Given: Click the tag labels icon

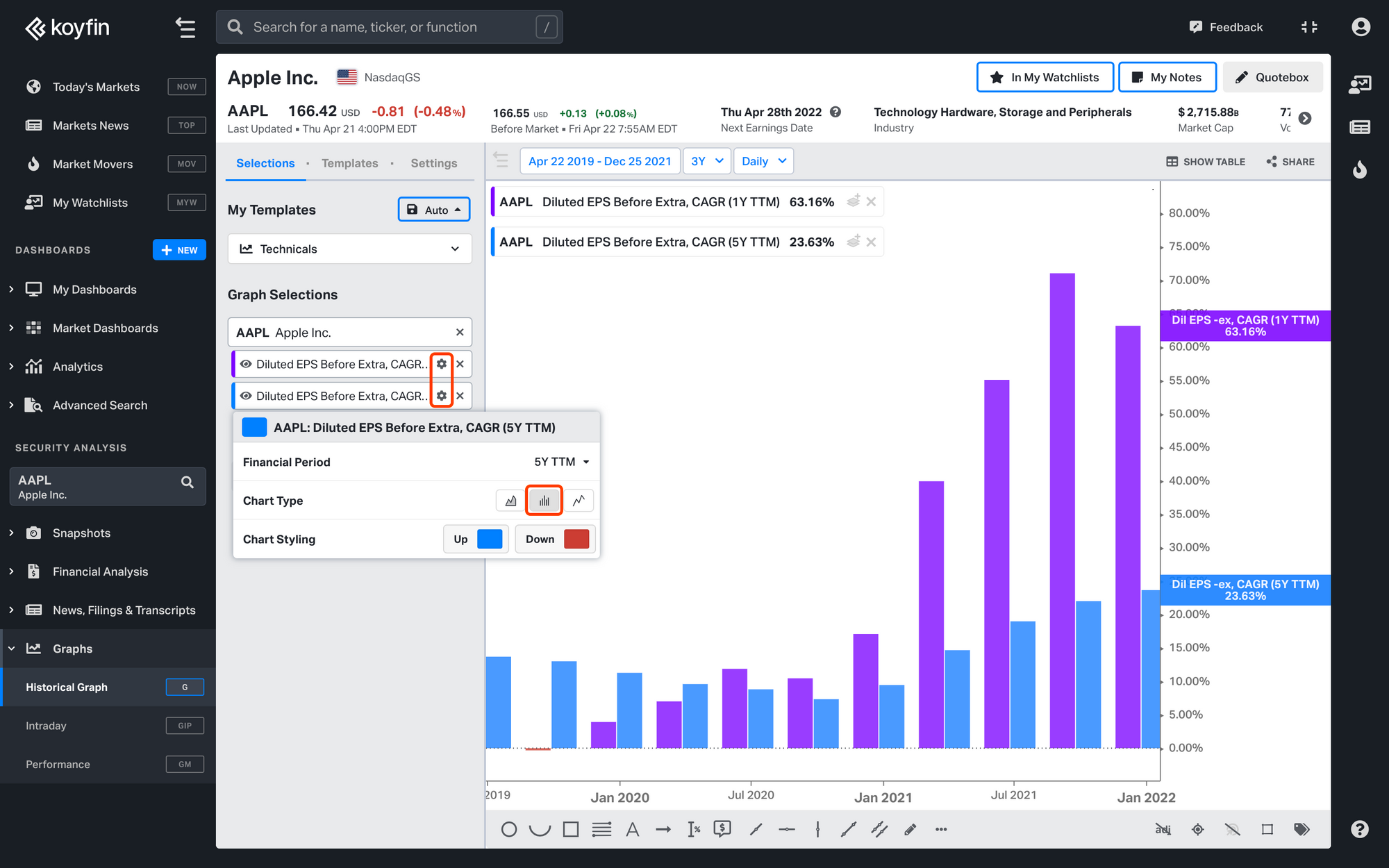Looking at the screenshot, I should 1301,829.
